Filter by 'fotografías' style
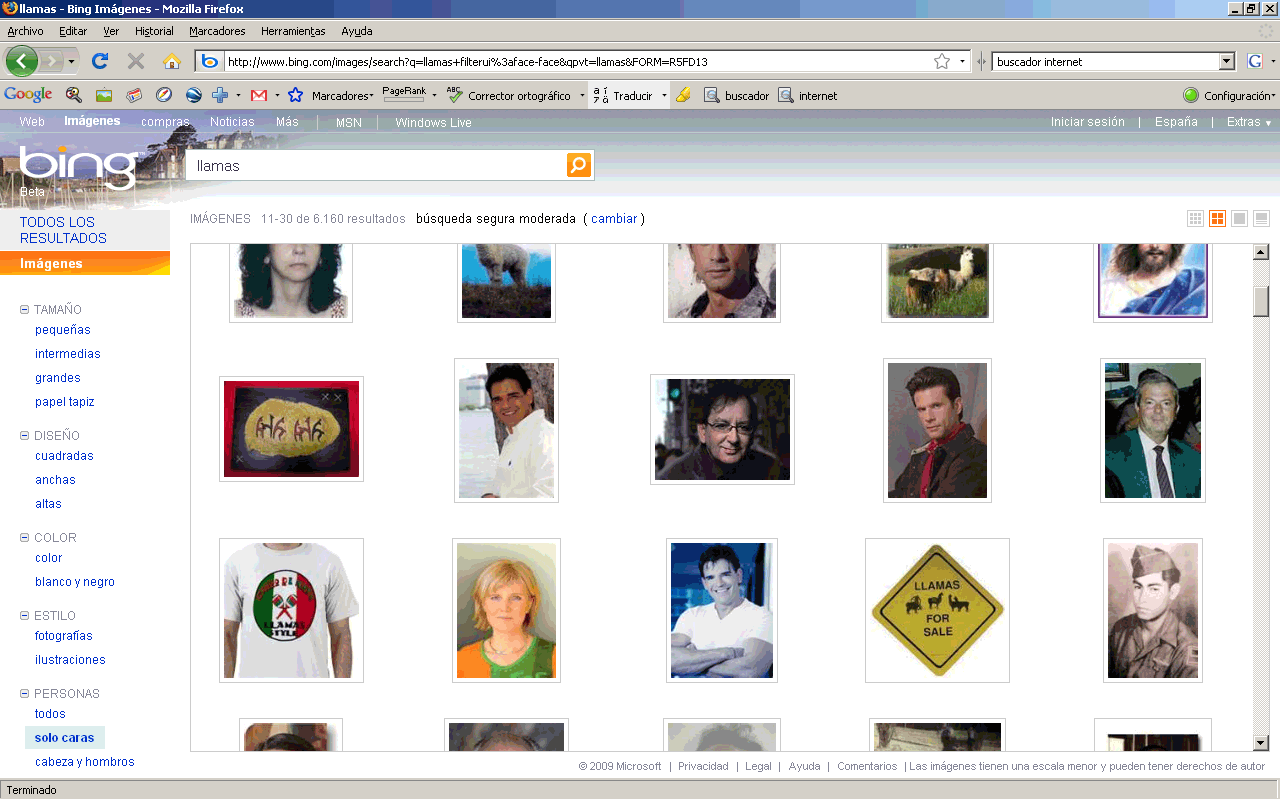1280x800 pixels. [64, 636]
